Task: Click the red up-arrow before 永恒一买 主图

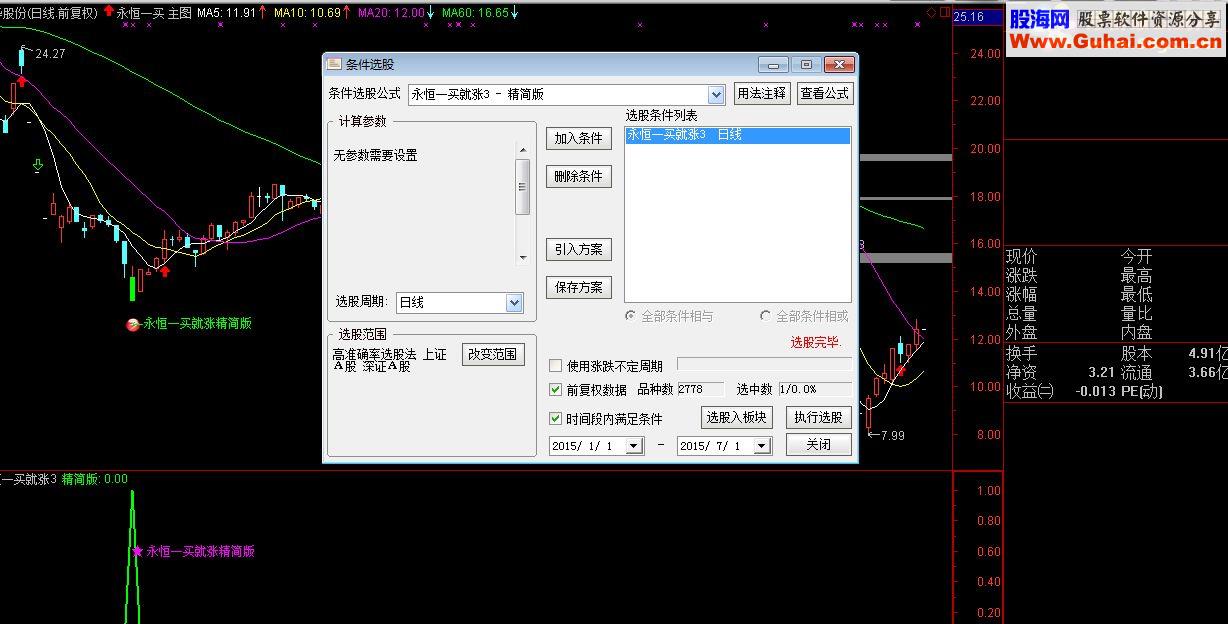Action: tap(108, 12)
